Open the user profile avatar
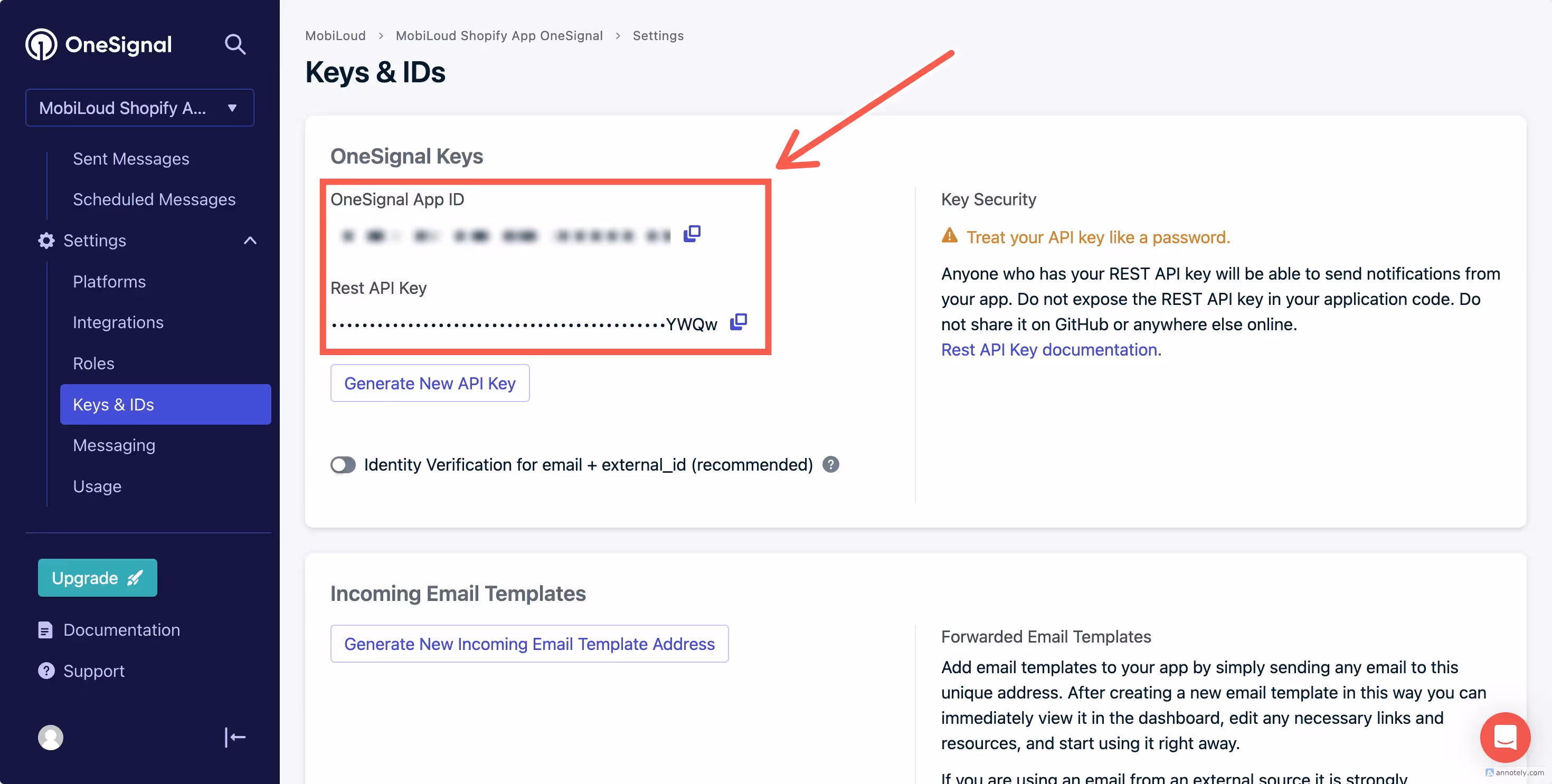This screenshot has height=784, width=1552. pyautogui.click(x=51, y=737)
